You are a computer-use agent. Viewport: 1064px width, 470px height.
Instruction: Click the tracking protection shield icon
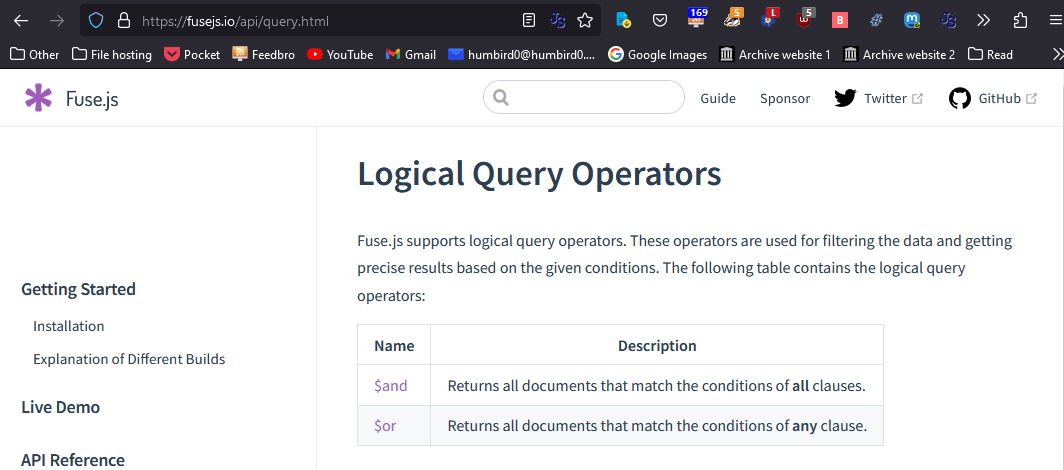(96, 20)
